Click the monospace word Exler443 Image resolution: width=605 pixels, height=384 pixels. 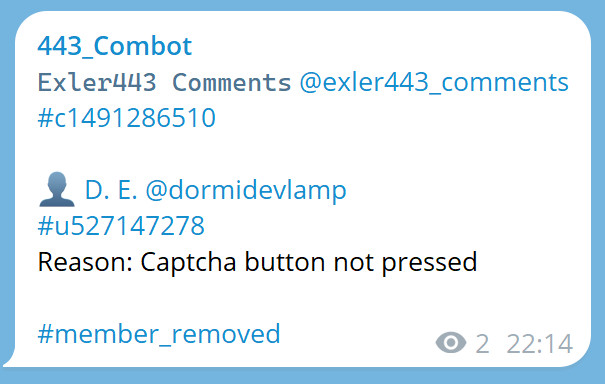[97, 82]
